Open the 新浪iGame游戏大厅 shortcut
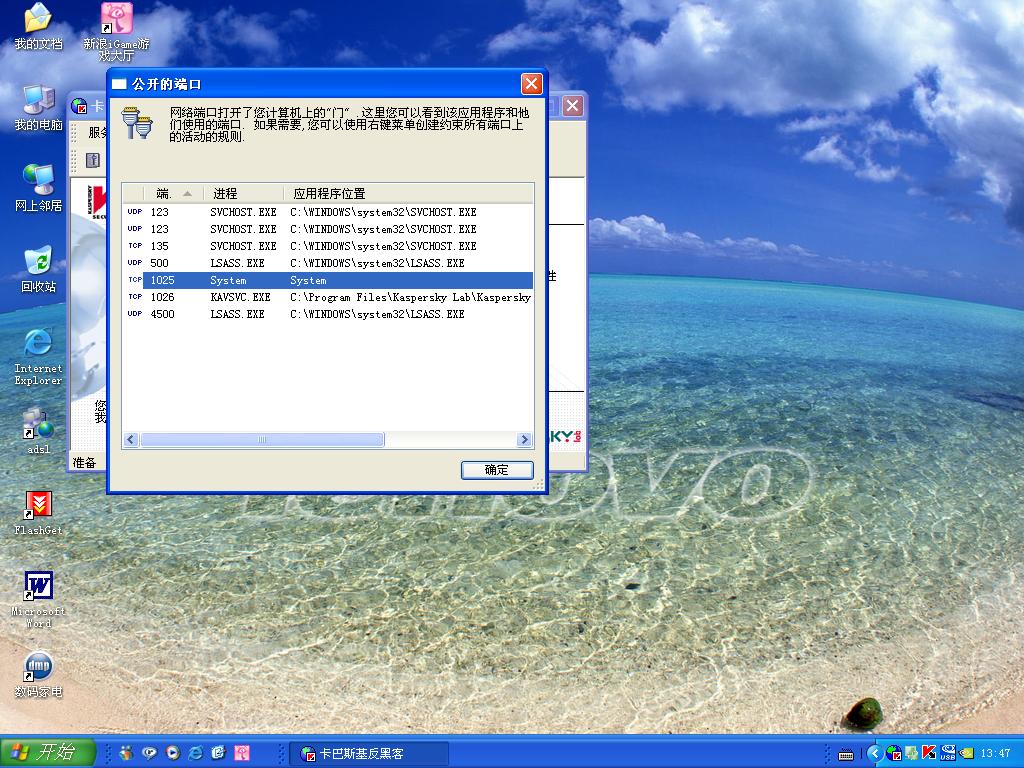 [x=116, y=31]
